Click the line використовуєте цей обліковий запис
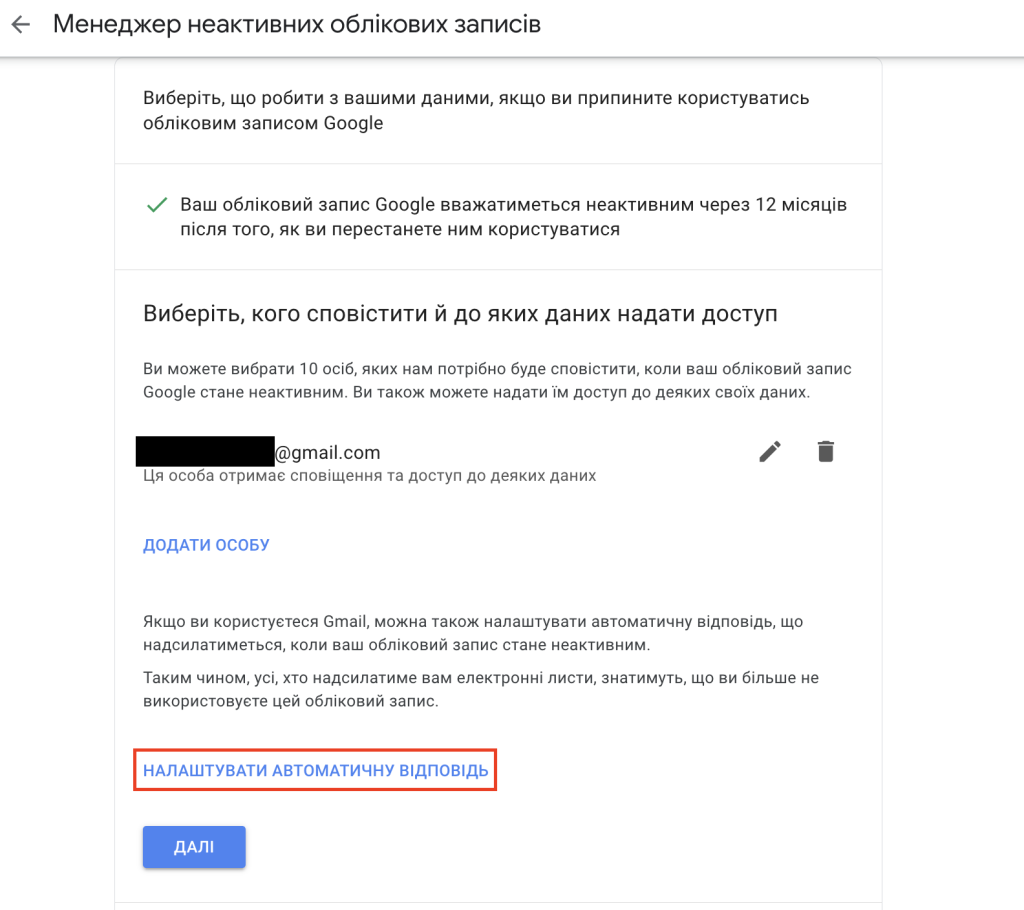1024x910 pixels. click(x=291, y=701)
